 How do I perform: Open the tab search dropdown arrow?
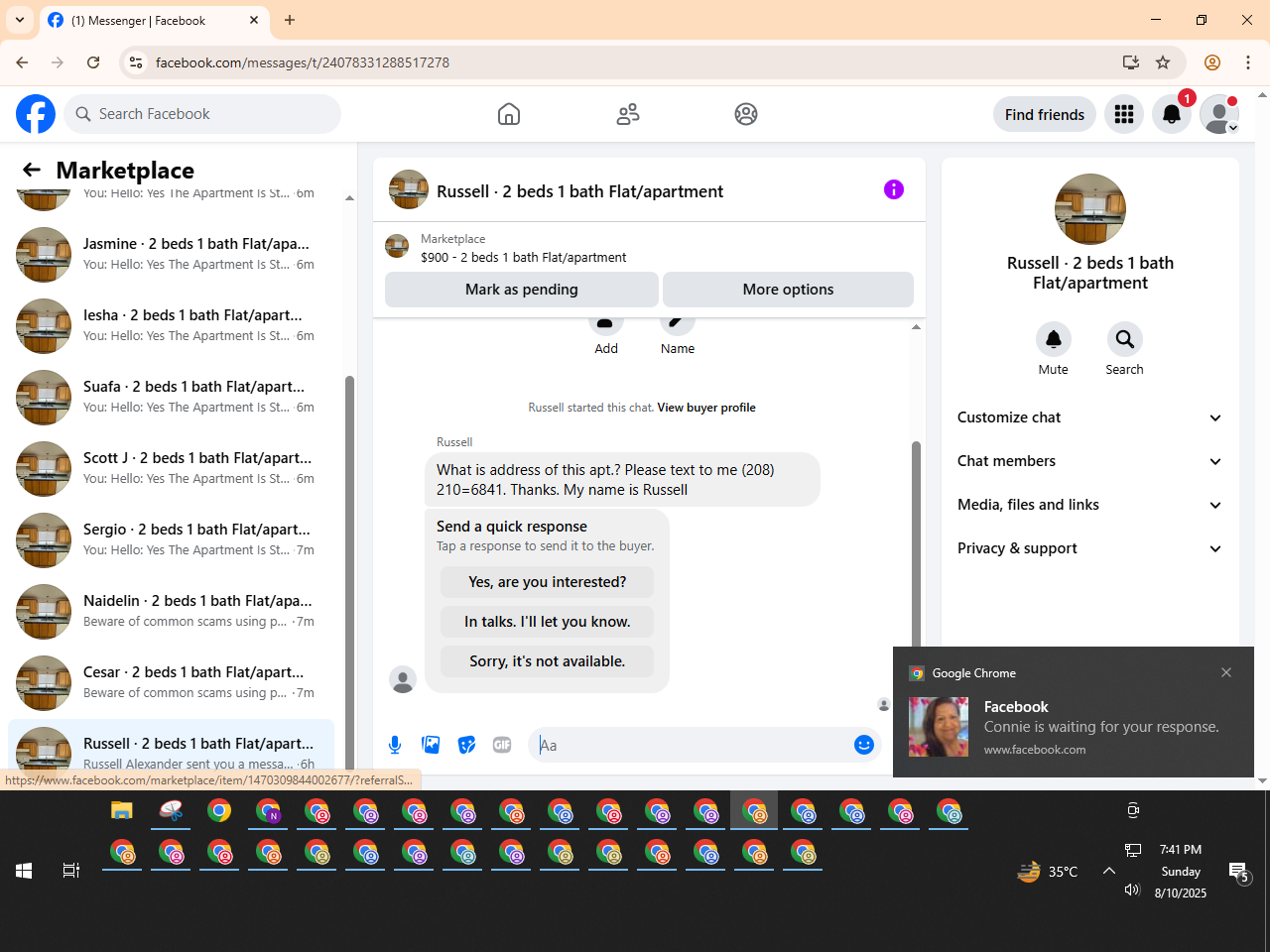point(20,20)
